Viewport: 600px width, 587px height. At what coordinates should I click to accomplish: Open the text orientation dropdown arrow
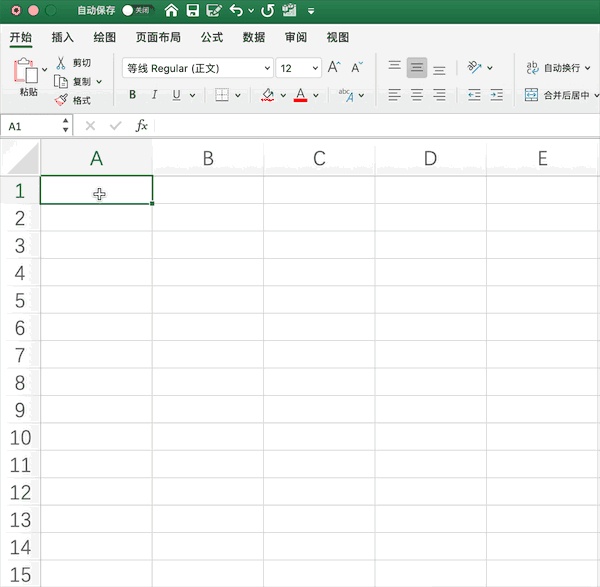point(489,68)
